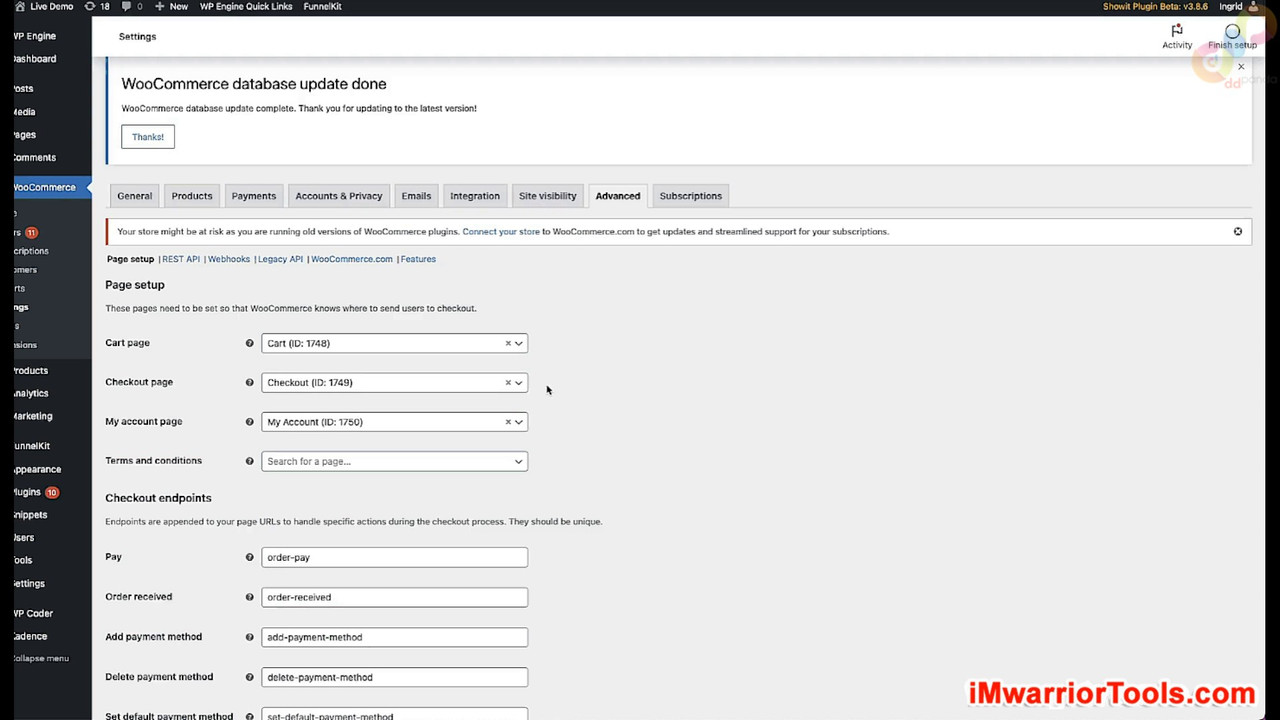Select the Advanced settings tab
The width and height of the screenshot is (1280, 720).
[618, 196]
